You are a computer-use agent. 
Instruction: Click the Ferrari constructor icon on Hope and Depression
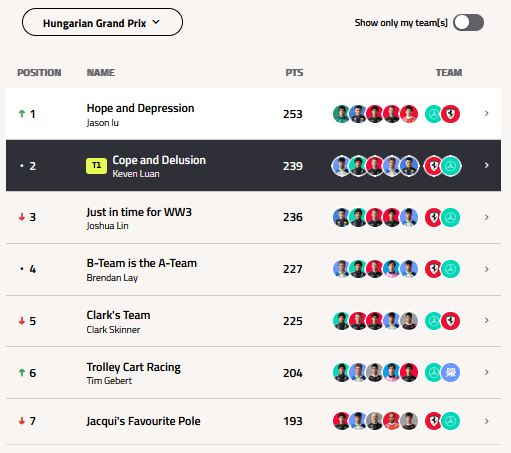click(x=450, y=114)
